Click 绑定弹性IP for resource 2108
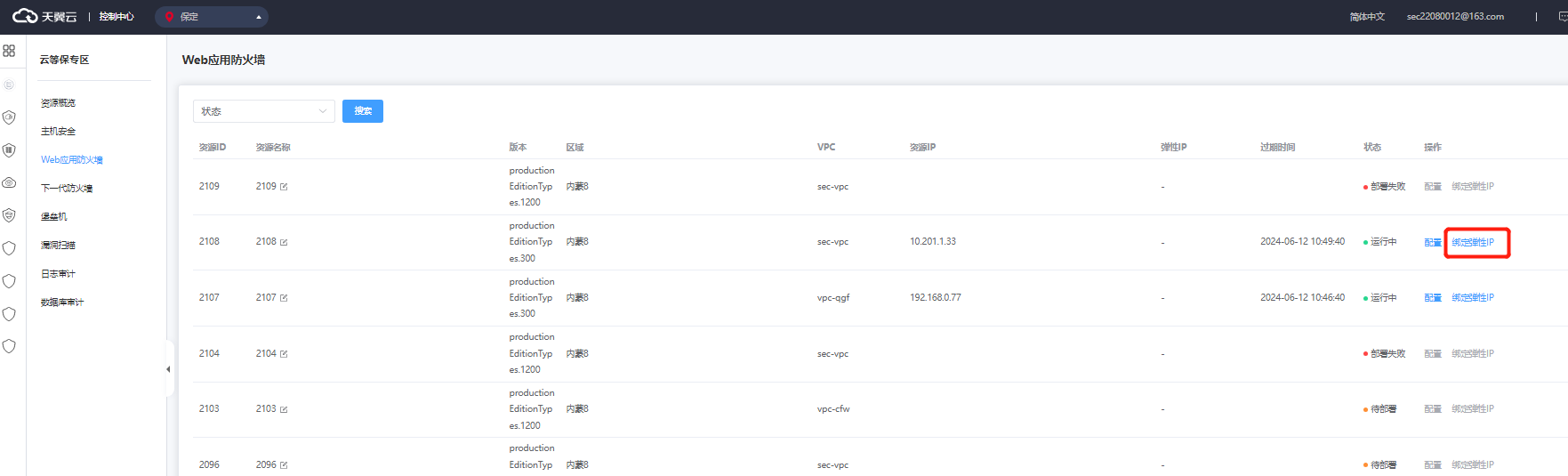 point(1472,242)
